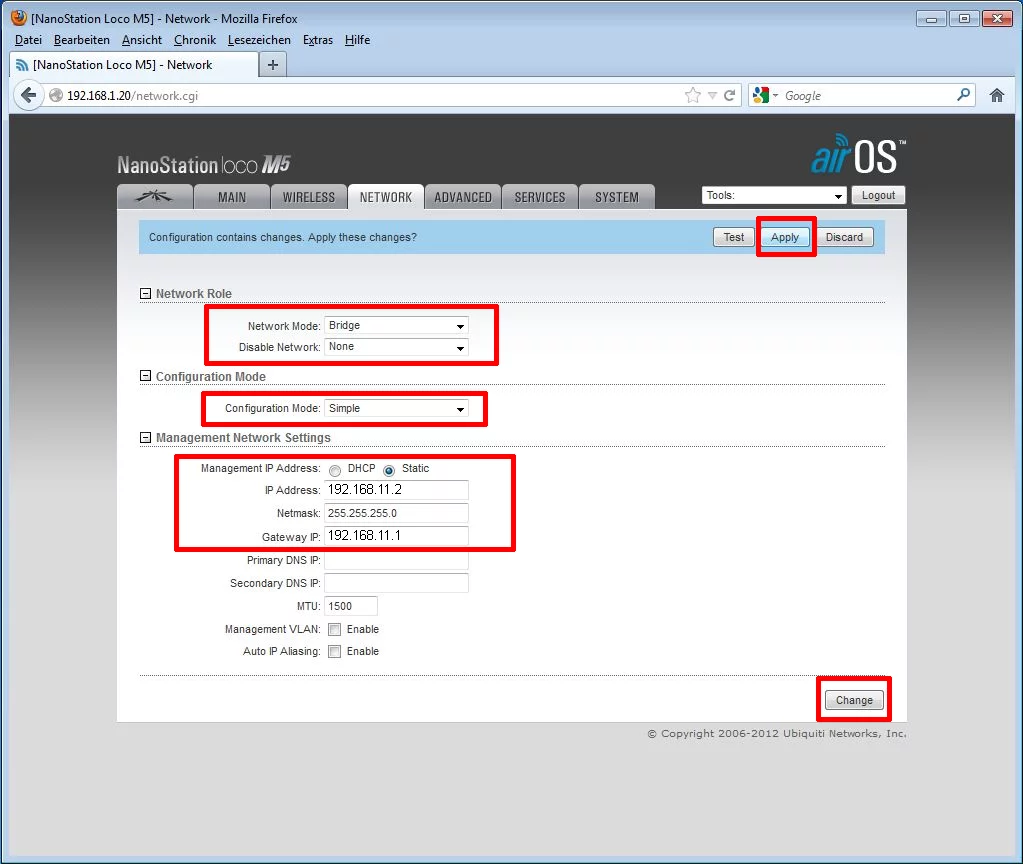
Task: Open the Firefox home page icon
Action: [996, 95]
